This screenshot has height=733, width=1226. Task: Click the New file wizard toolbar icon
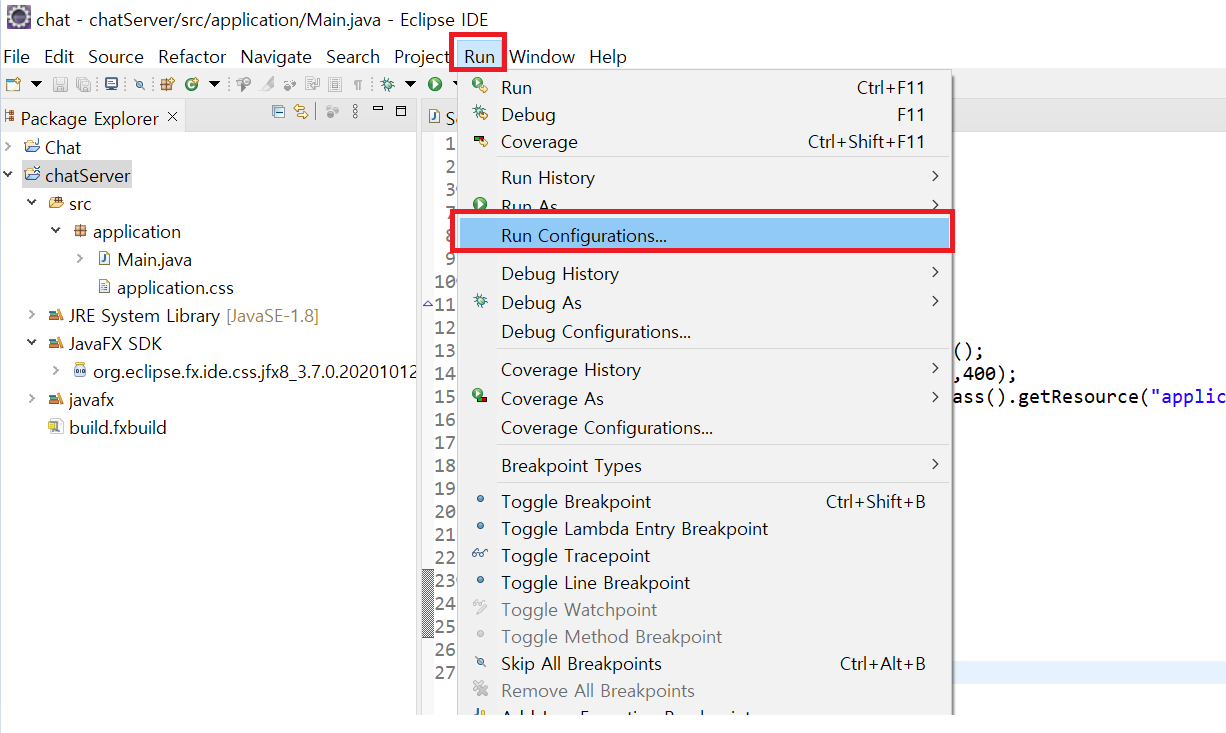coord(14,84)
